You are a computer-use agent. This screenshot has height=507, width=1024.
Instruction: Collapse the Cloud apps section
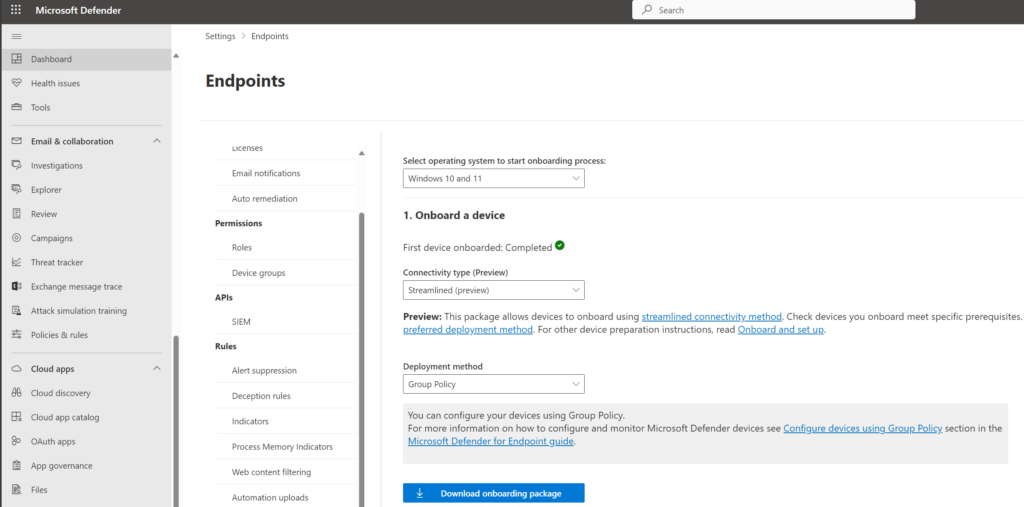[x=157, y=368]
